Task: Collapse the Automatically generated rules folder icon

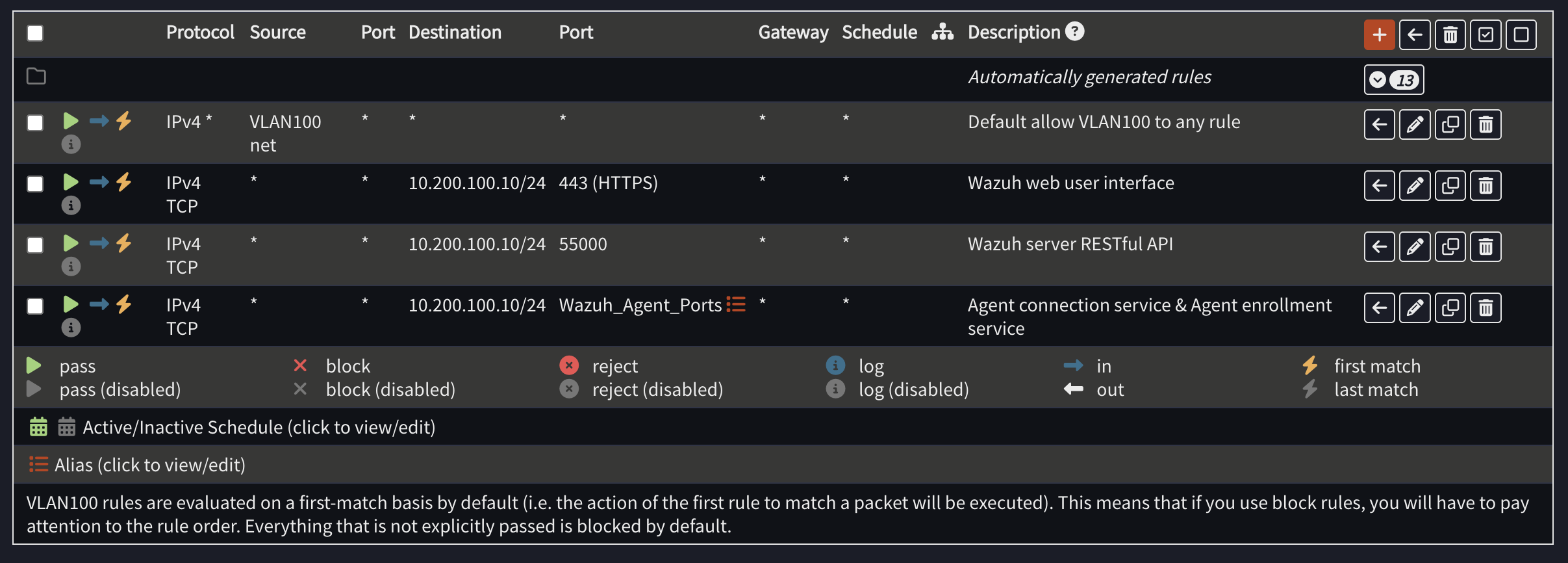Action: (x=36, y=76)
